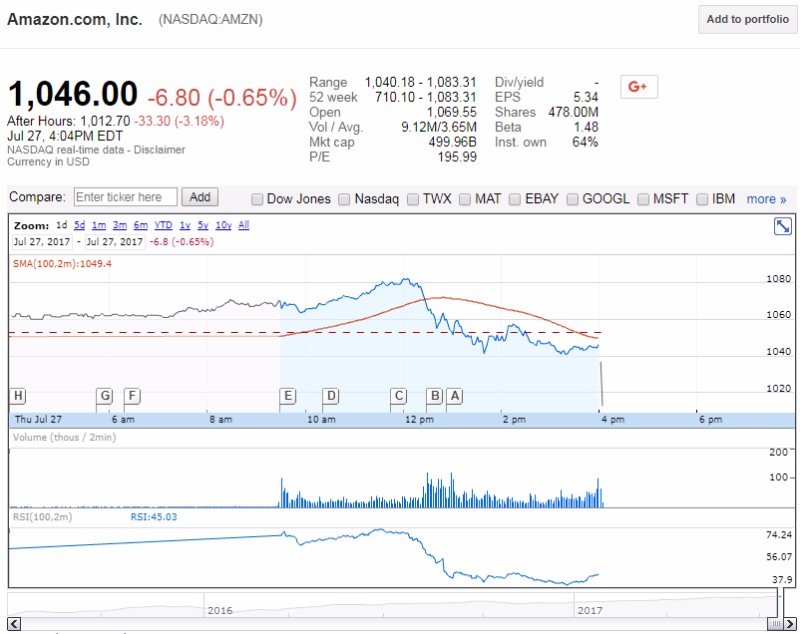This screenshot has height=634, width=800.
Task: Switch chart zoom to 3m
Action: [x=120, y=225]
